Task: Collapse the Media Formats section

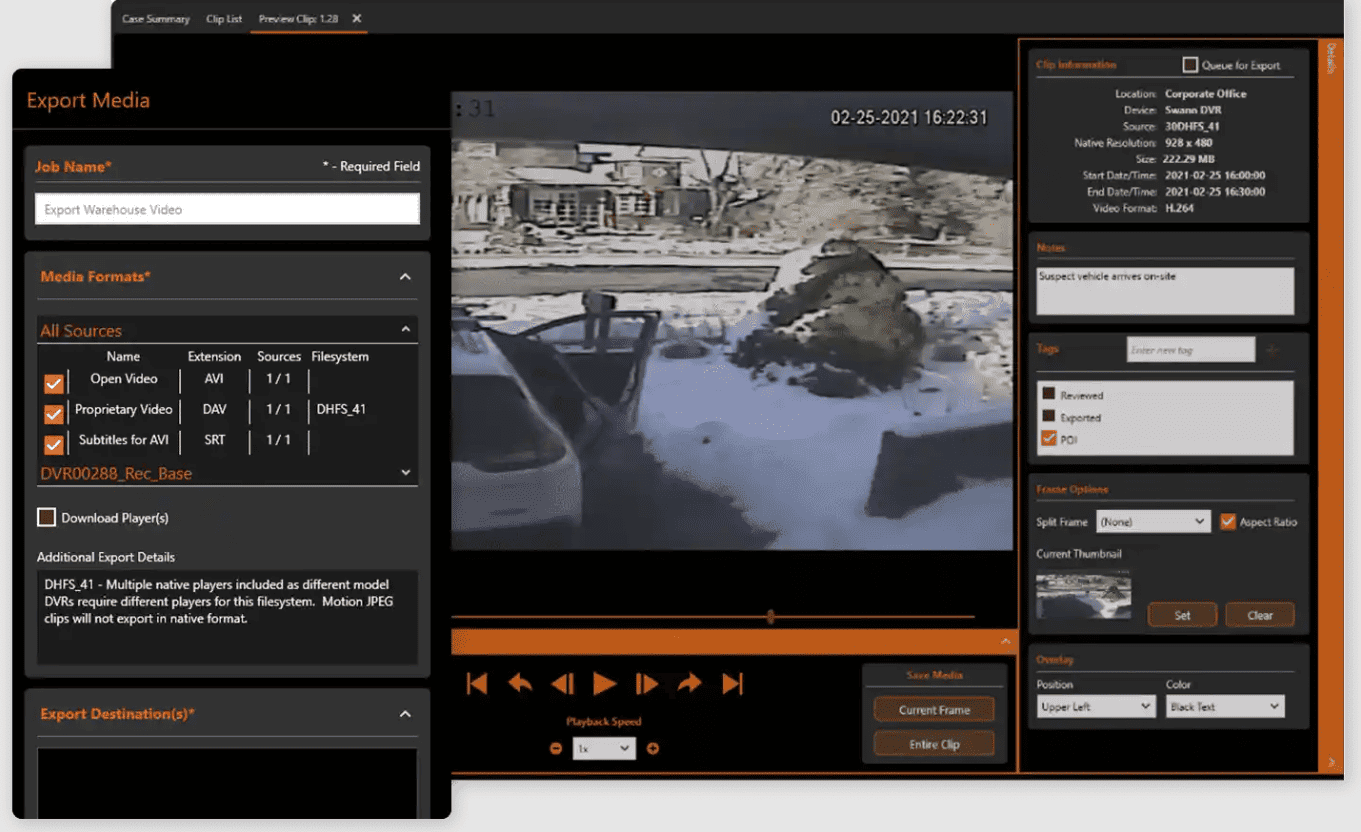Action: coord(405,277)
